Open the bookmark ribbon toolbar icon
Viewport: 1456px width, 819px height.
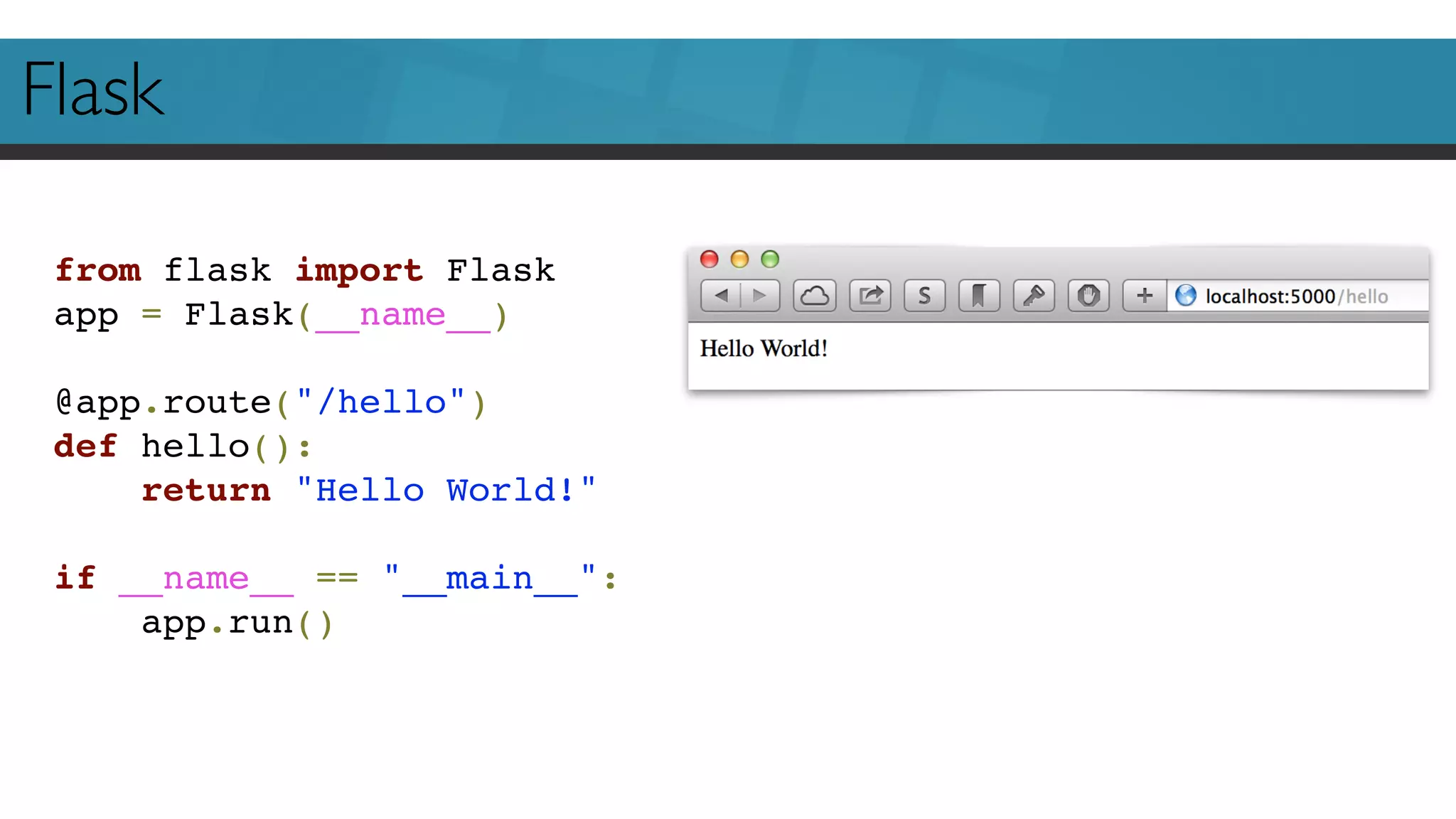click(x=979, y=296)
